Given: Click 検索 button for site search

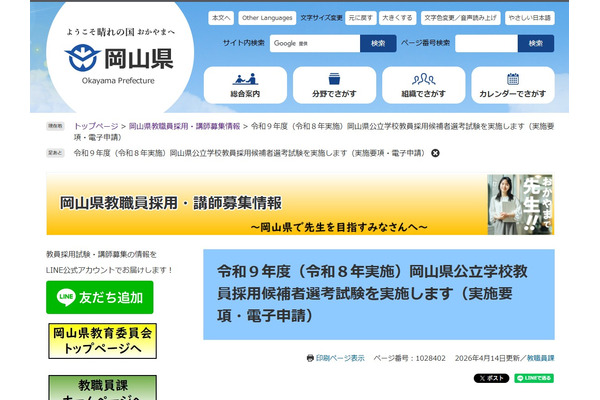Looking at the screenshot, I should [378, 43].
